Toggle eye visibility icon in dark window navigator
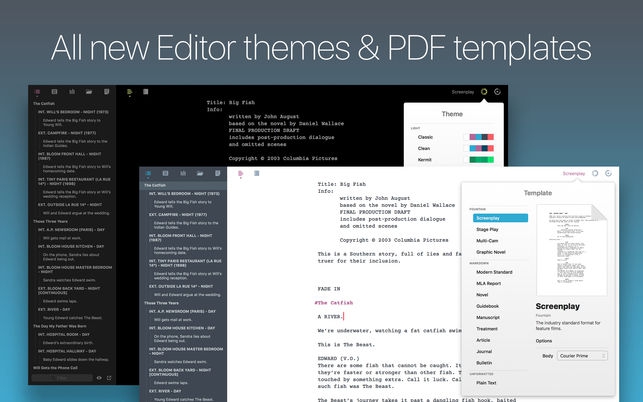The width and height of the screenshot is (643, 402). point(99,378)
